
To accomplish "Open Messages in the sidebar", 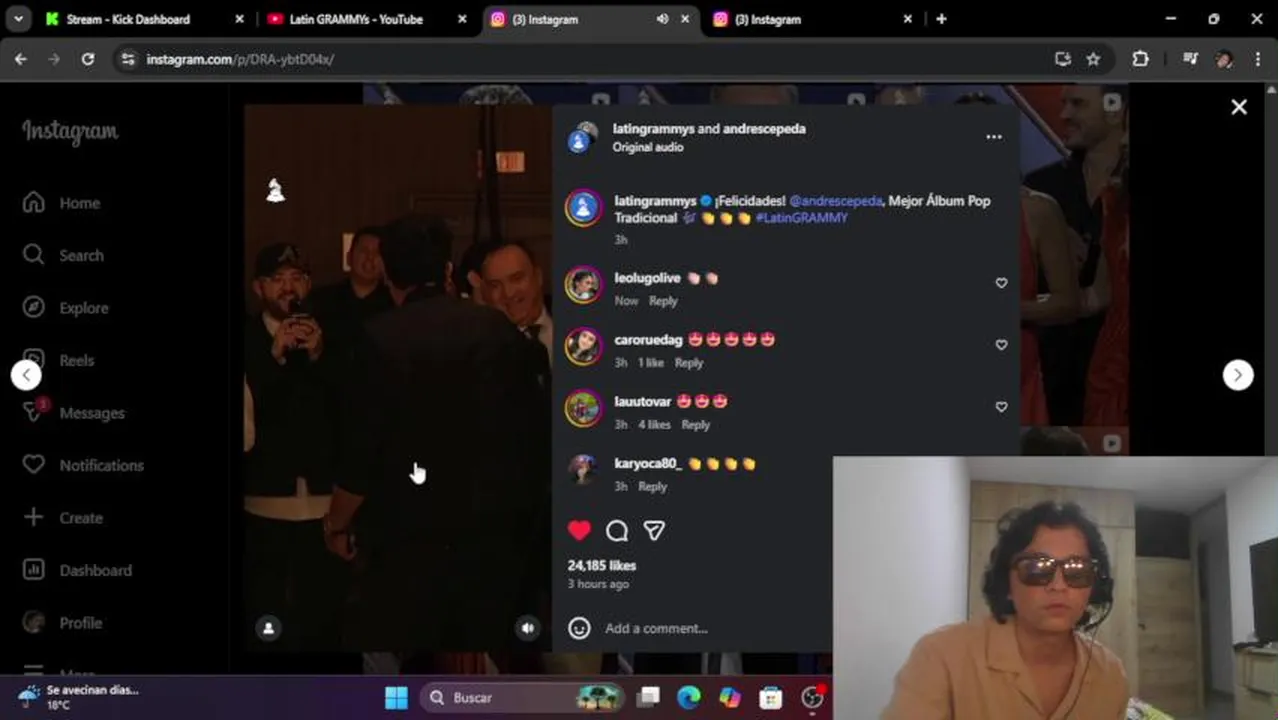I will tap(74, 413).
